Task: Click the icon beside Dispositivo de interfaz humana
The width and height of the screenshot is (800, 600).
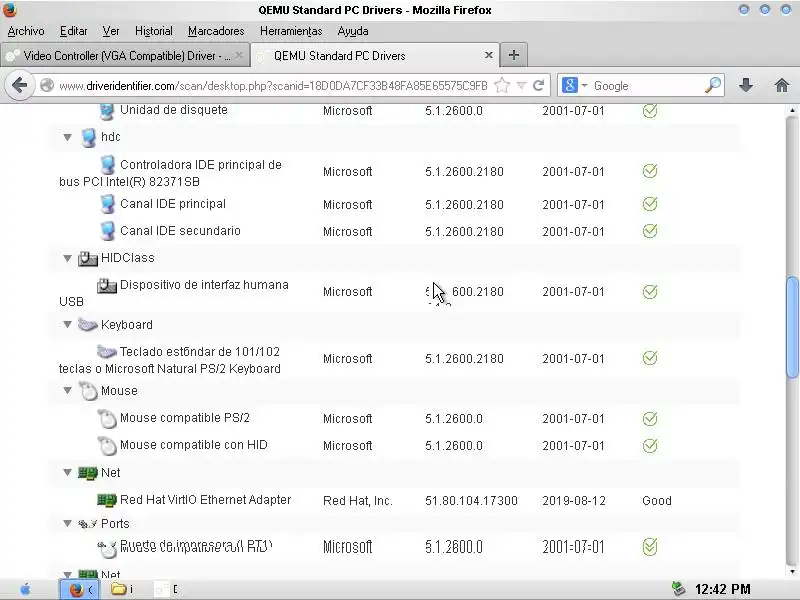Action: [x=107, y=286]
